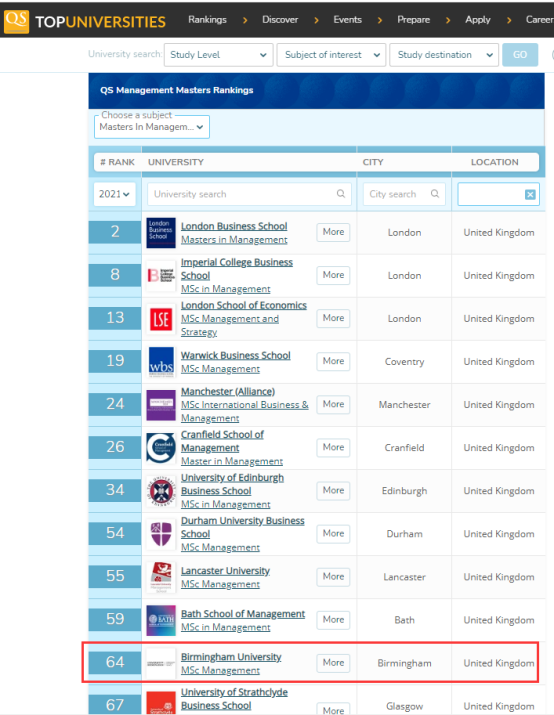Open University of Strathclyde Business School link
Screen dimensions: 554x715
[x=234, y=699]
